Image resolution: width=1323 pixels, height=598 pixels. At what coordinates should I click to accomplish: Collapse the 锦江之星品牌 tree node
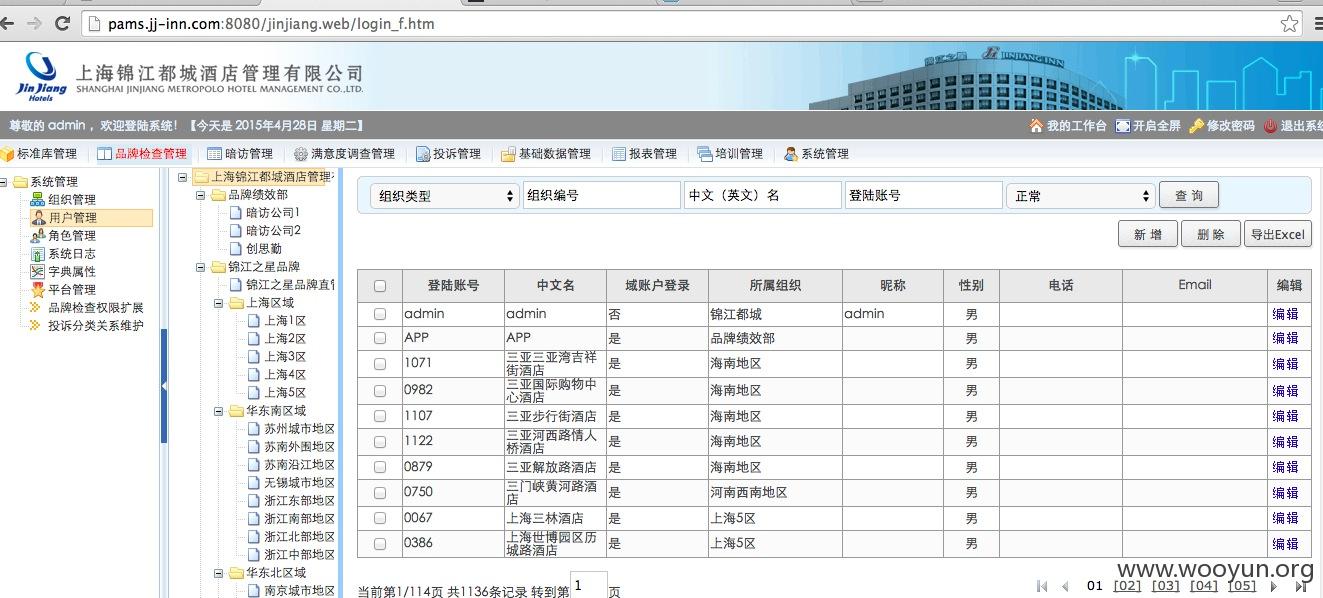pos(201,267)
